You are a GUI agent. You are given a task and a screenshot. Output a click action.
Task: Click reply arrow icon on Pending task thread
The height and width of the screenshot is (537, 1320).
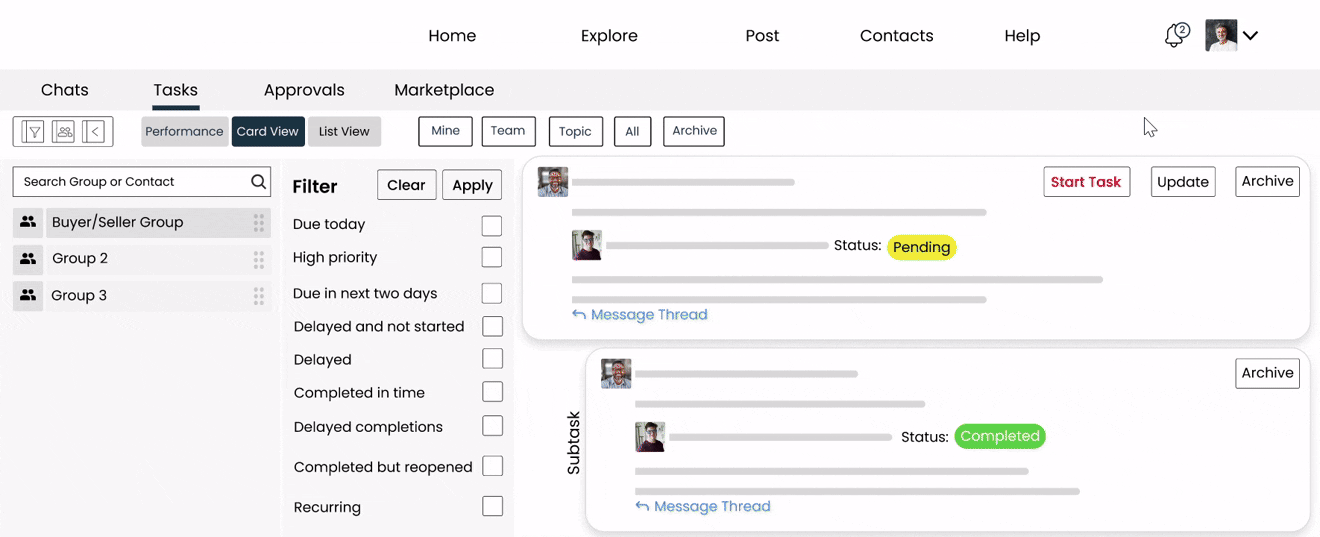click(x=579, y=315)
